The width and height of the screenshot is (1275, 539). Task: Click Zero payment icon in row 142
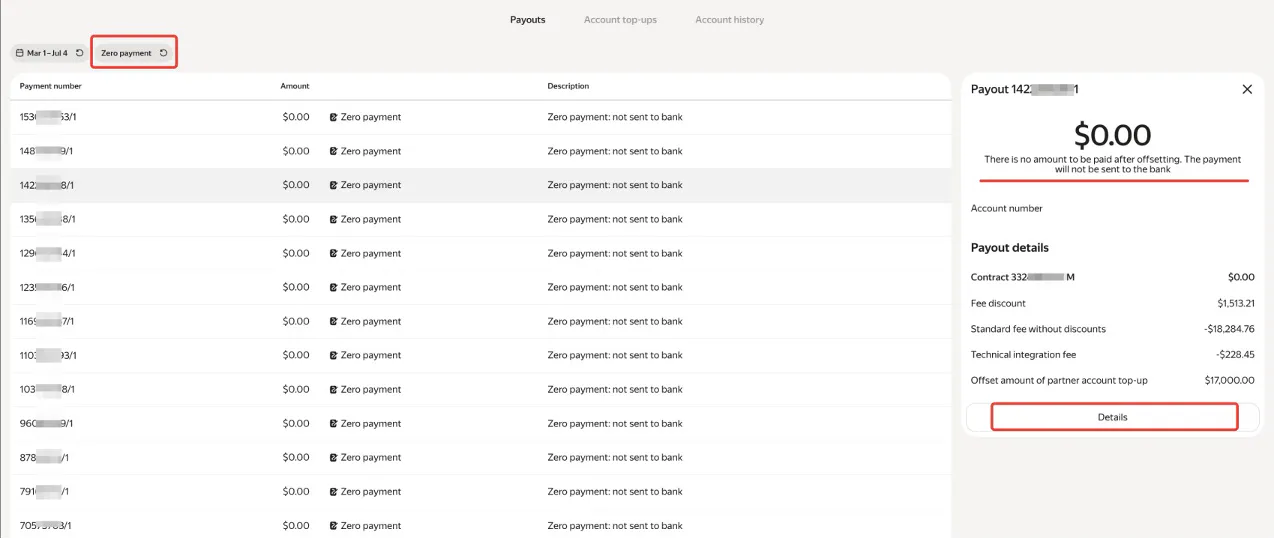tap(334, 185)
